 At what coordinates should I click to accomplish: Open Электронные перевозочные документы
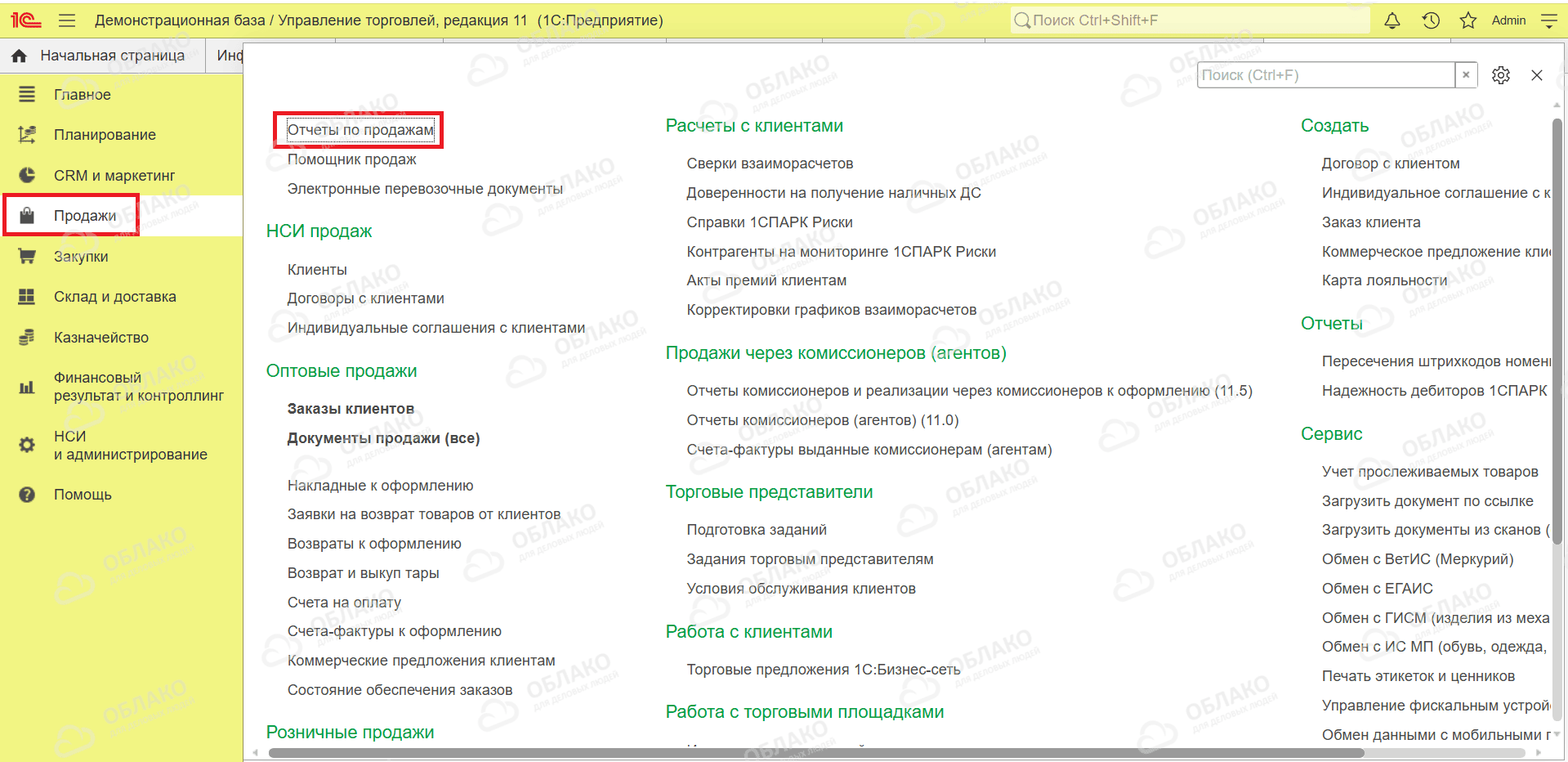point(425,189)
